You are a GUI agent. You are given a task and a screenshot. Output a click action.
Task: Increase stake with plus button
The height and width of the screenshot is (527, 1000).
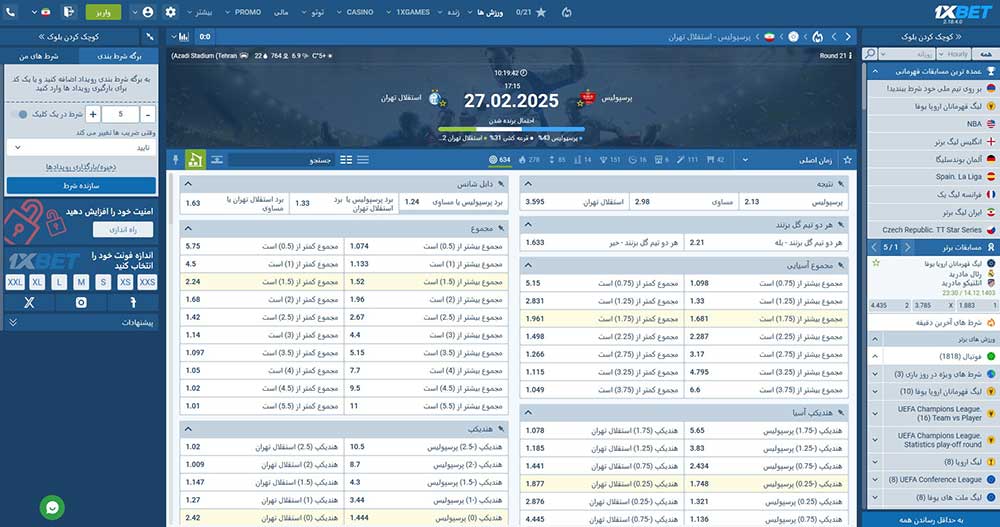93,114
